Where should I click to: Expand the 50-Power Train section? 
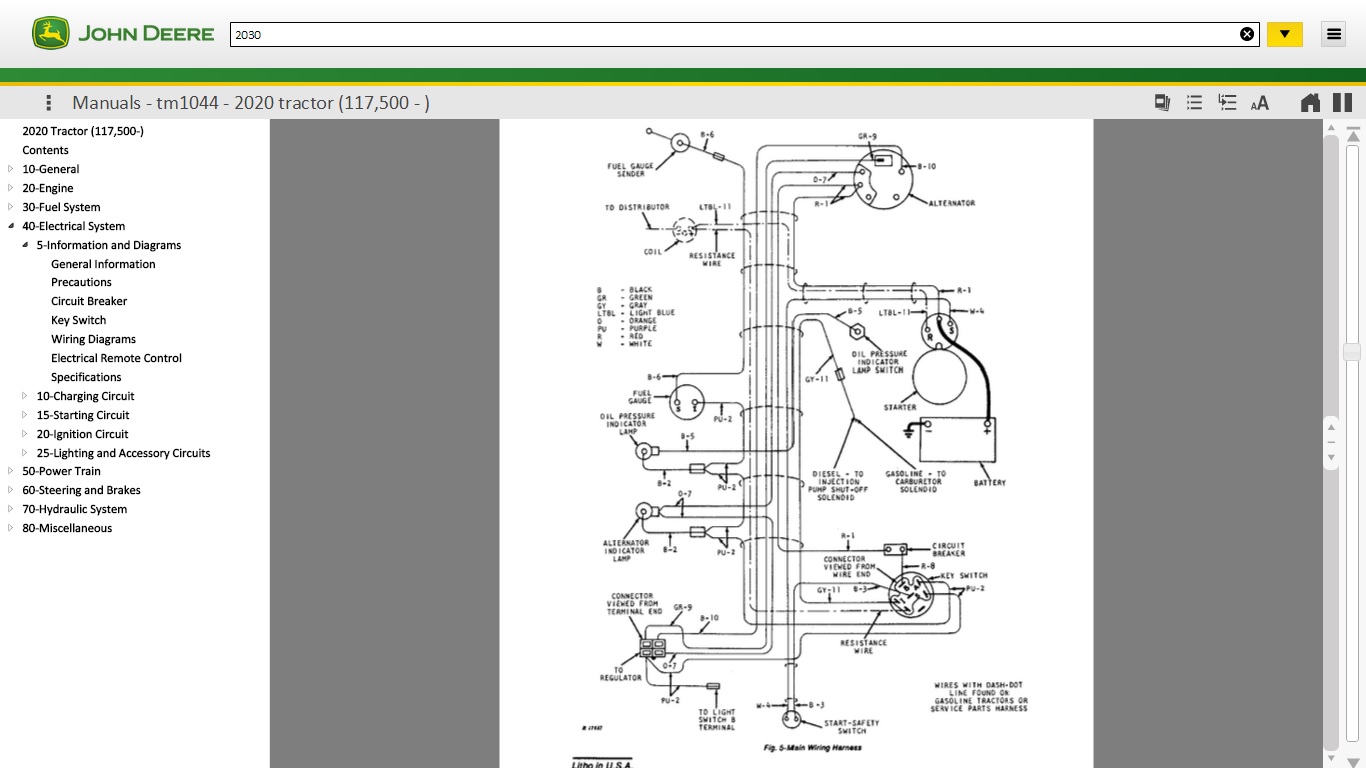pyautogui.click(x=11, y=471)
